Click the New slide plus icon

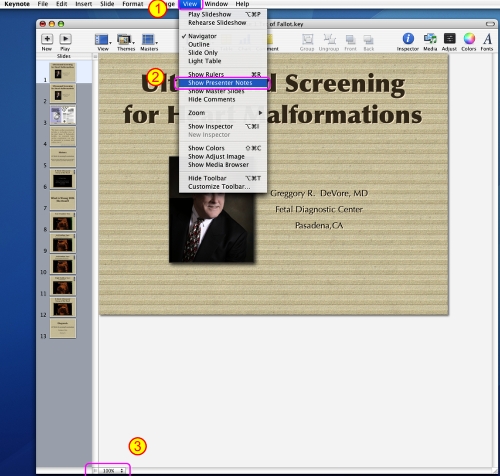[47, 39]
